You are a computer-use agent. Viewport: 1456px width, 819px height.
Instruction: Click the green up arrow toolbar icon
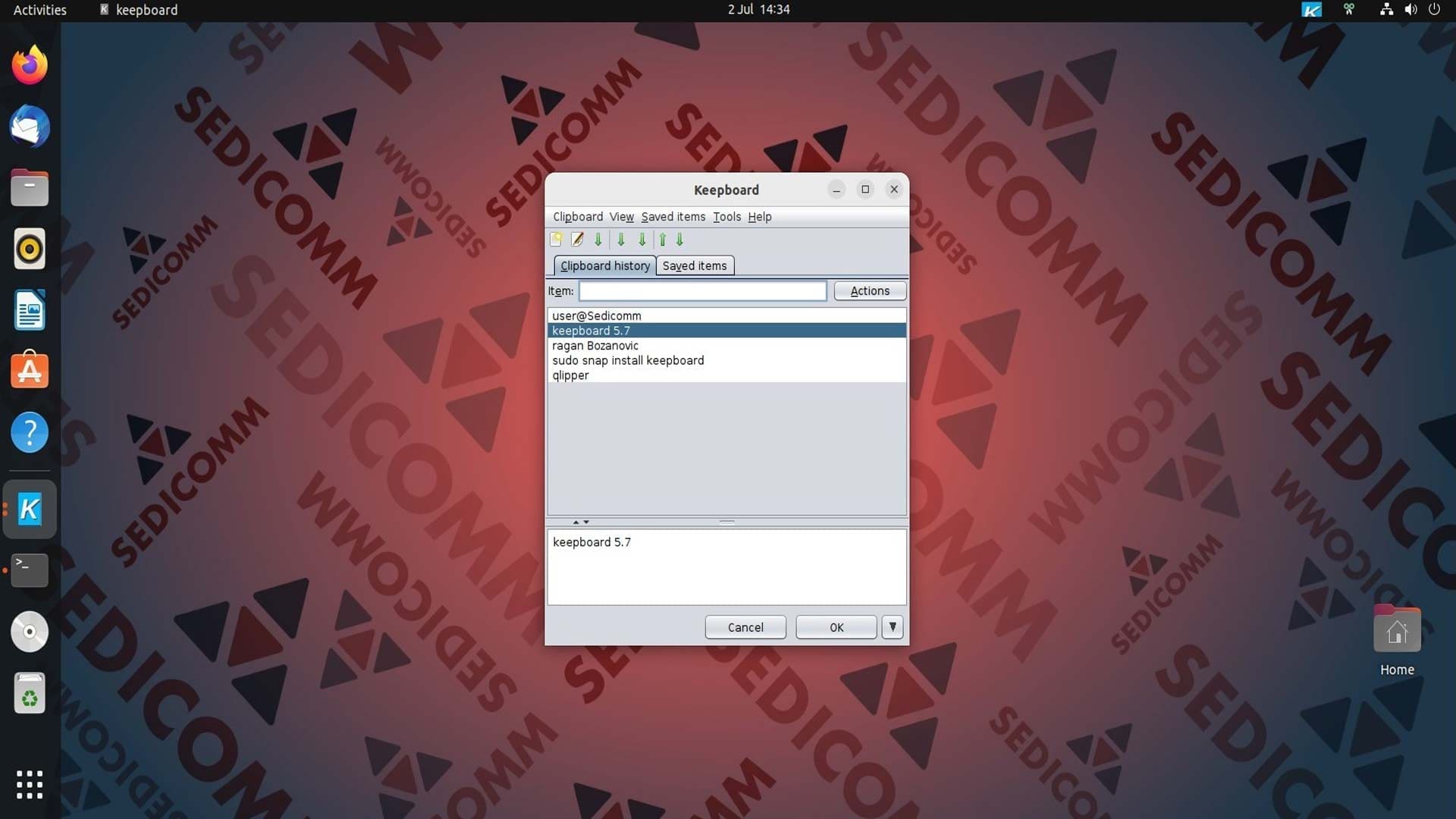click(663, 240)
